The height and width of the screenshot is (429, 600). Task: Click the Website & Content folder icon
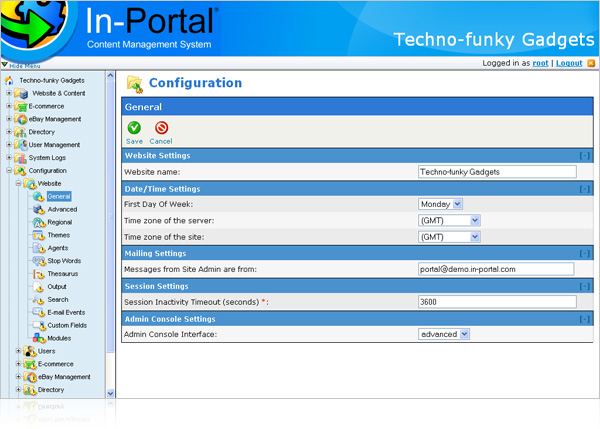[x=21, y=93]
